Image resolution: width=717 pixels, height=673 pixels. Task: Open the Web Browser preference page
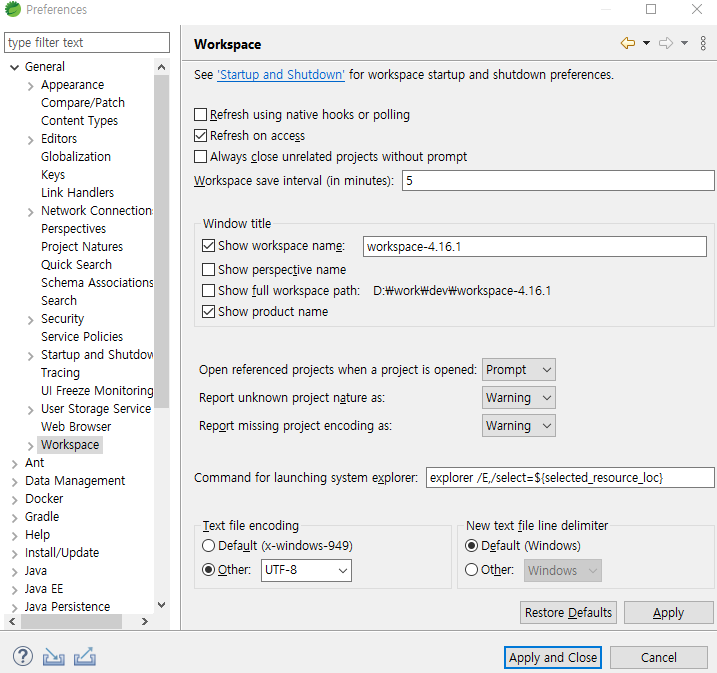tap(76, 427)
